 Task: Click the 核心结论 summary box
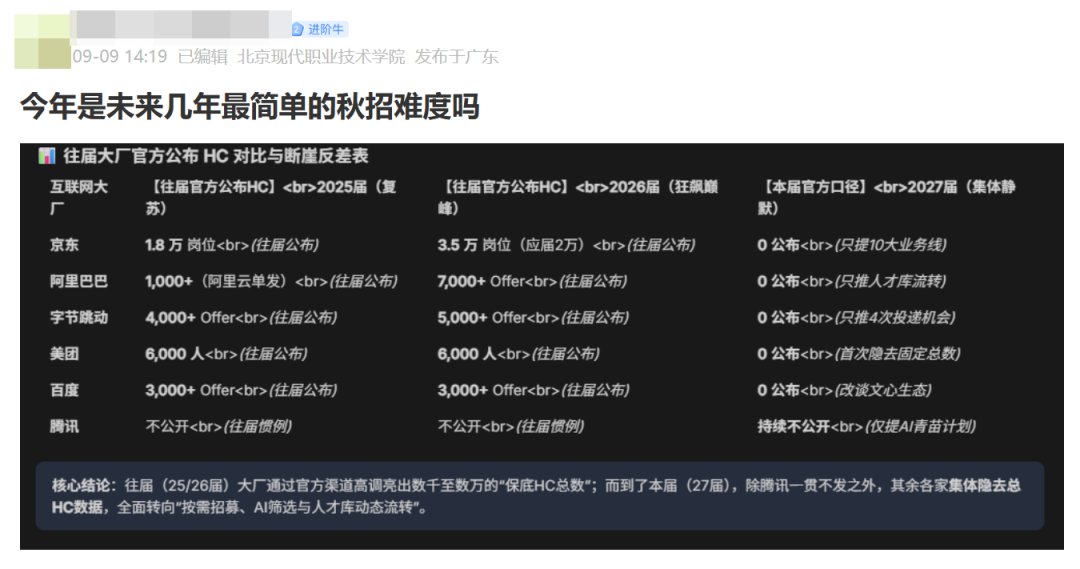click(x=540, y=496)
